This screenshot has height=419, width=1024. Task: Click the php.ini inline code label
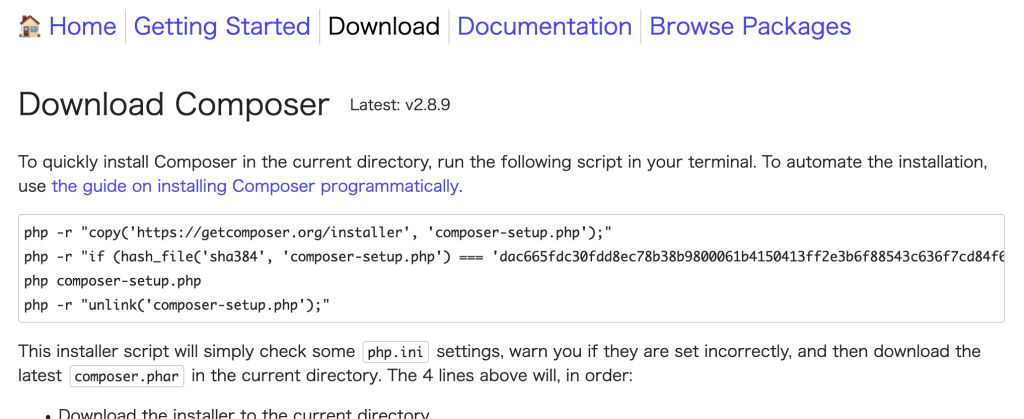395,352
